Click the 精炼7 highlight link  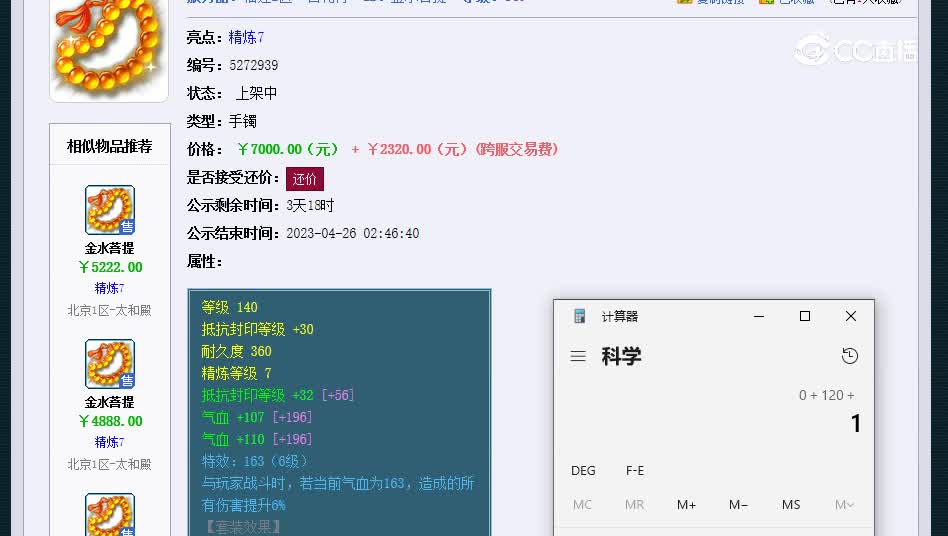(x=246, y=37)
